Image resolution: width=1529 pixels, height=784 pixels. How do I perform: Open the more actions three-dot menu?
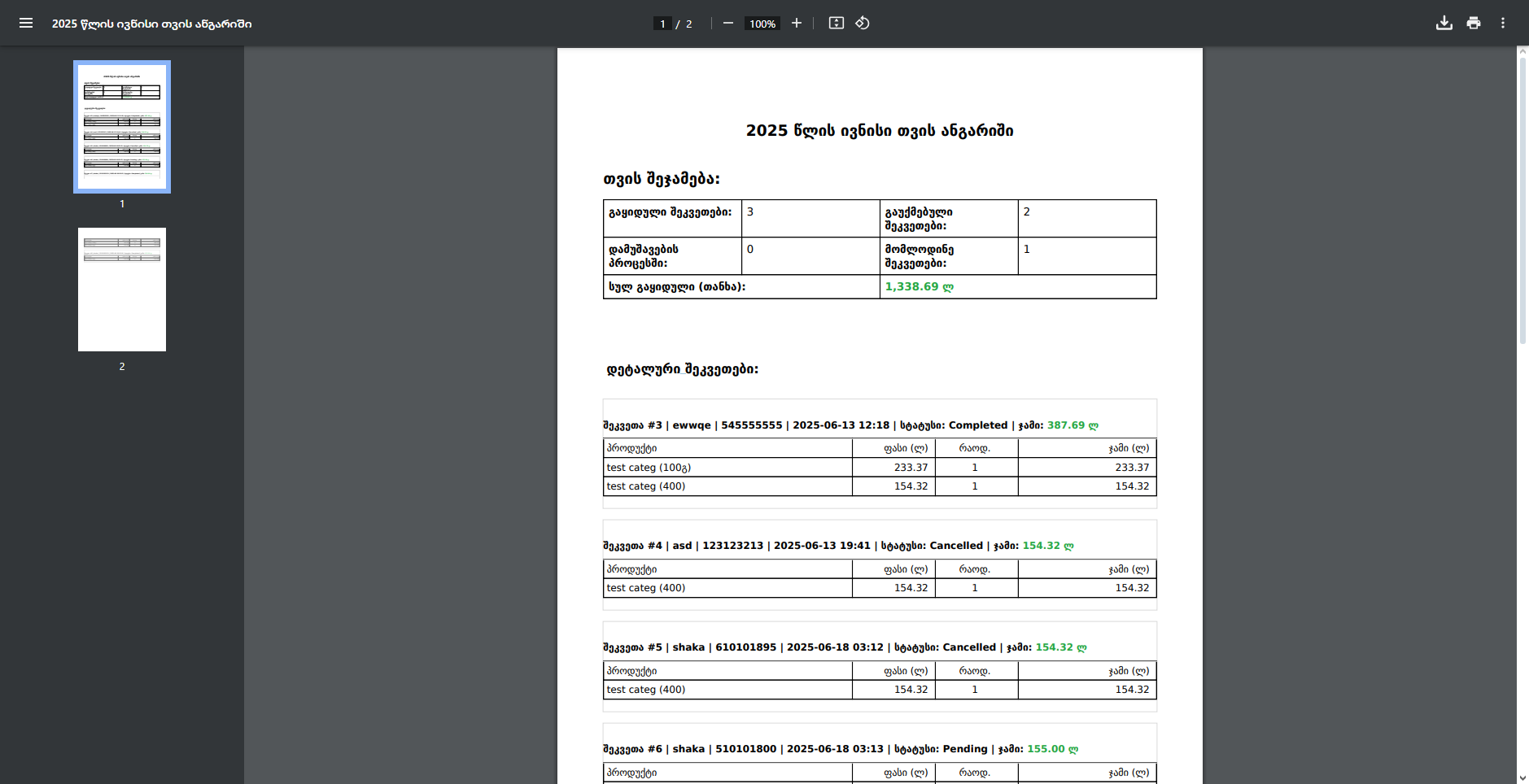click(1502, 23)
